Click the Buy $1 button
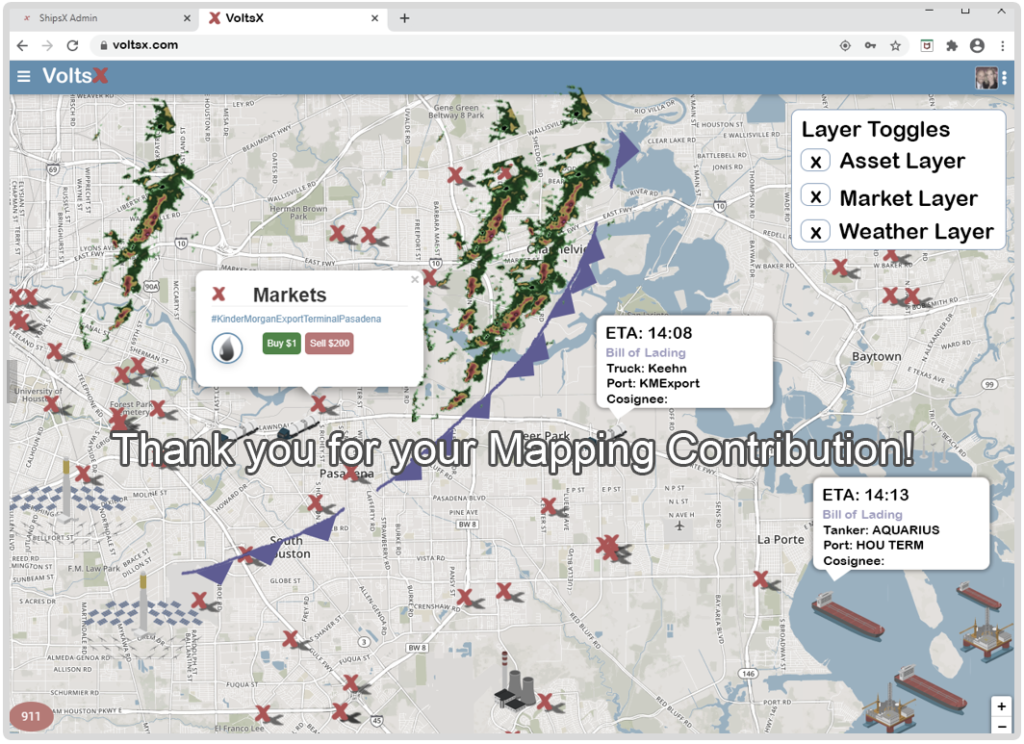 click(281, 344)
